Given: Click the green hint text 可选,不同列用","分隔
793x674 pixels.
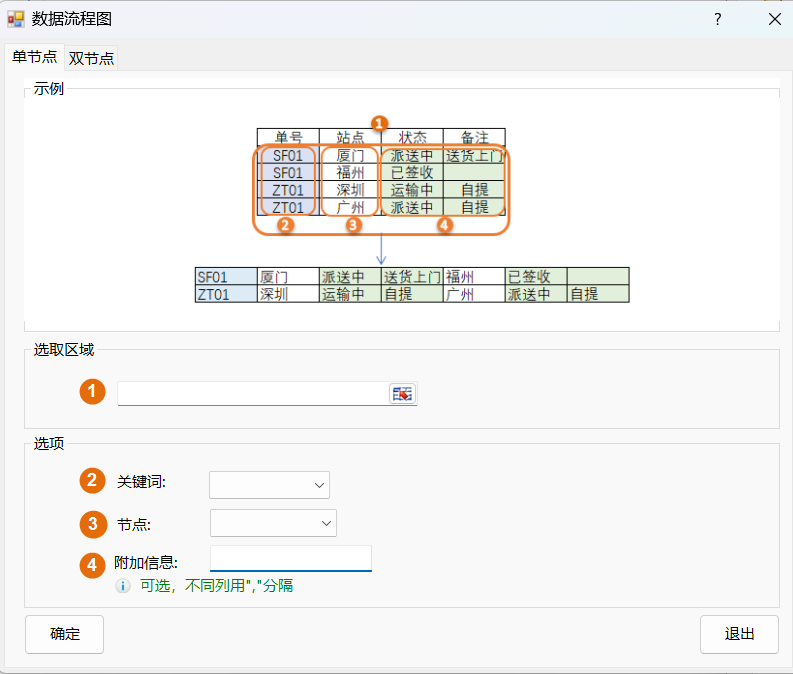Looking at the screenshot, I should (x=216, y=586).
